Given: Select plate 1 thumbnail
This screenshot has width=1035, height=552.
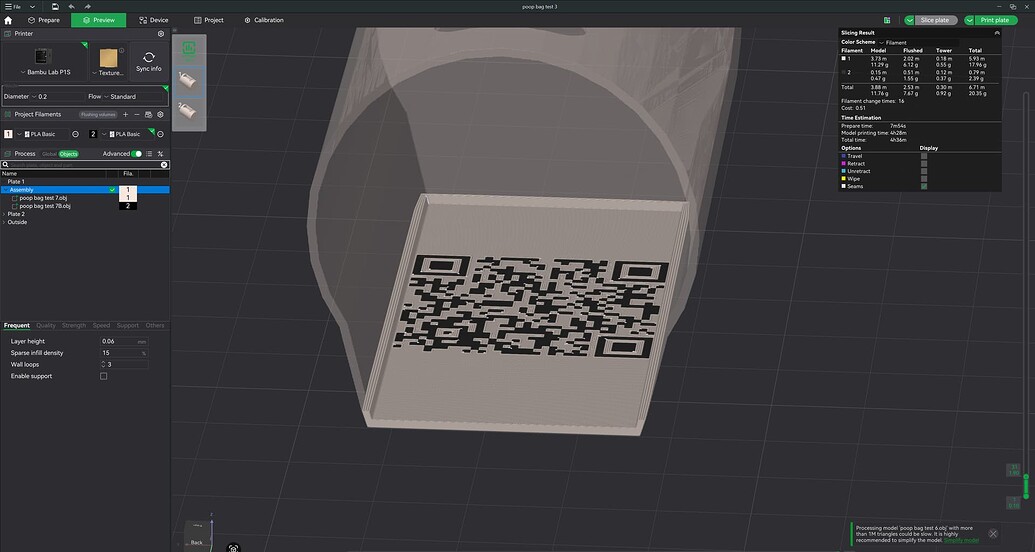Looking at the screenshot, I should pyautogui.click(x=189, y=82).
